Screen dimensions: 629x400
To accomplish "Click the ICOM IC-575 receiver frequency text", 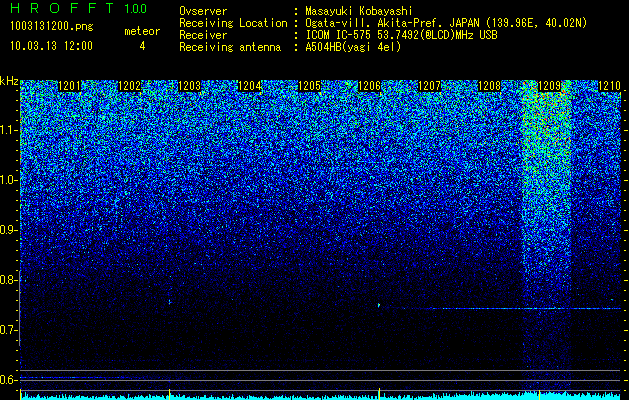I will (x=401, y=35).
